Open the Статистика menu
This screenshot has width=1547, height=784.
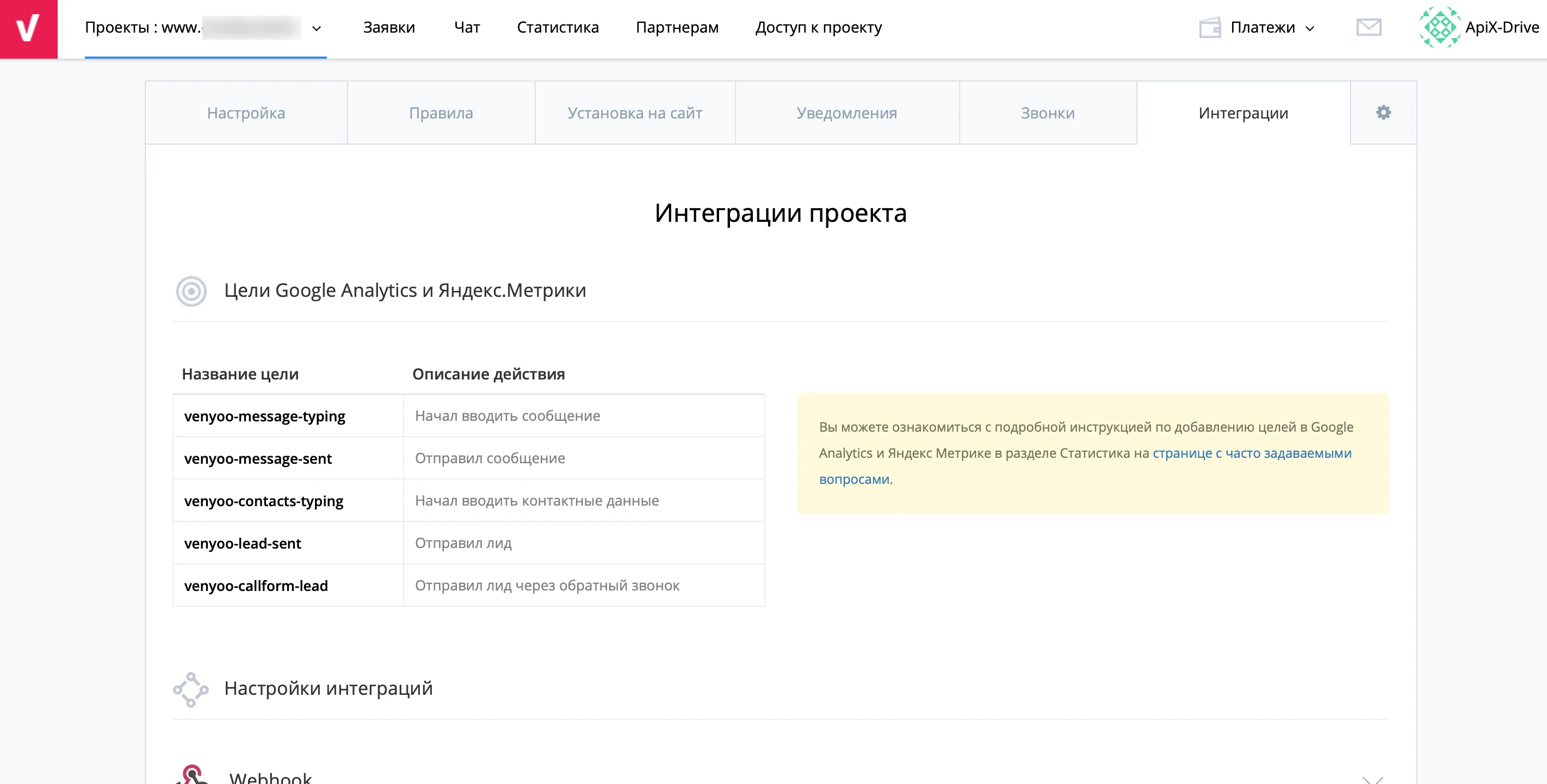point(558,28)
